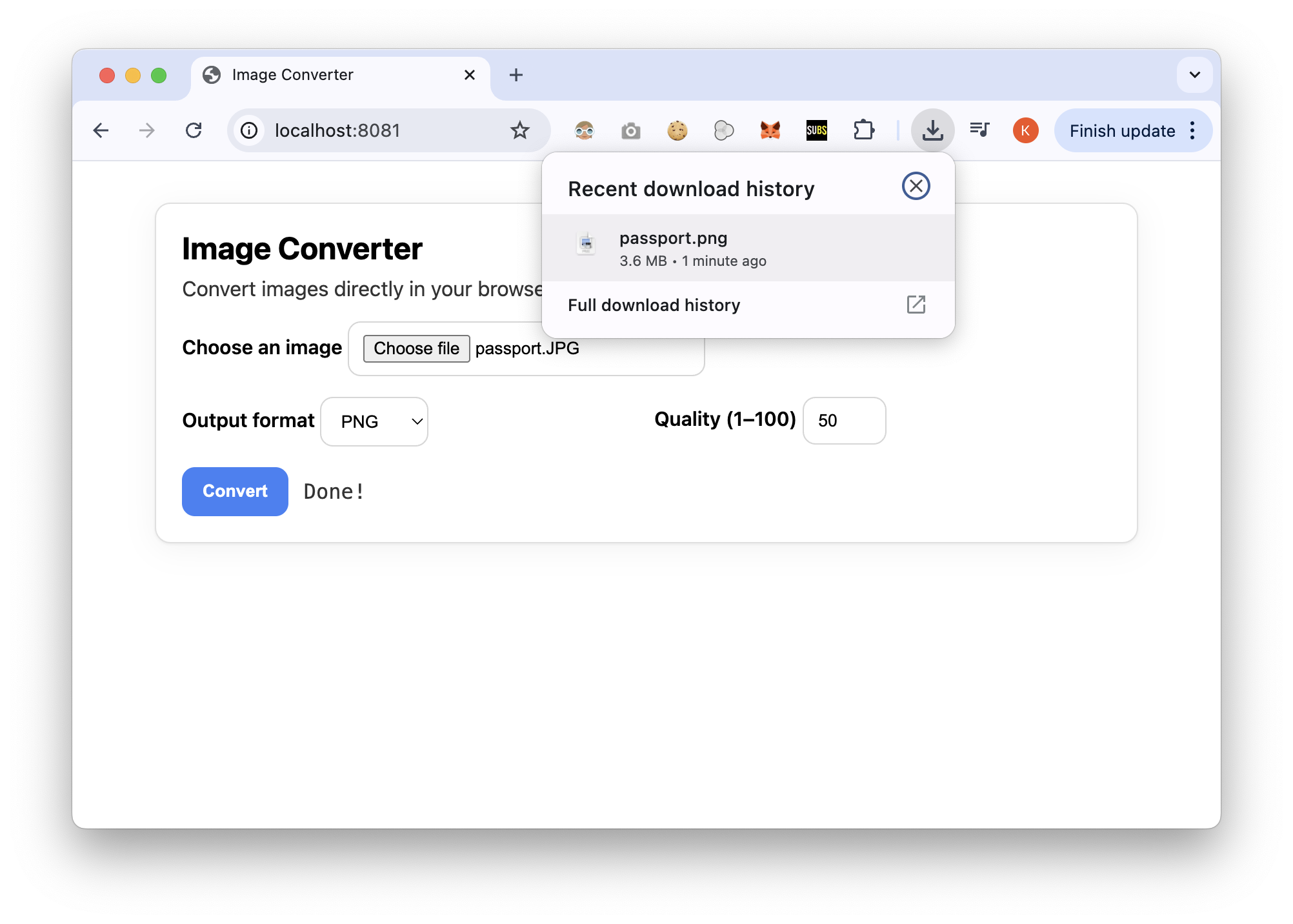Close the Recent download history popup
The width and height of the screenshot is (1293, 924).
coord(916,186)
